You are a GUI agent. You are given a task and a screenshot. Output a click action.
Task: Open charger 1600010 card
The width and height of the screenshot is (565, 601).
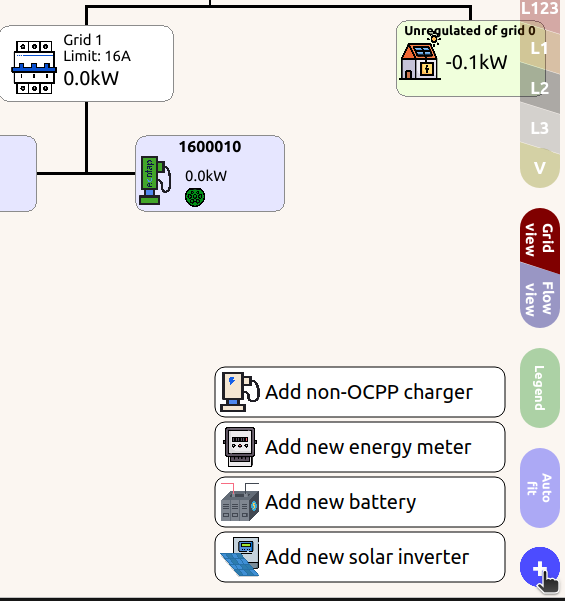(x=210, y=173)
